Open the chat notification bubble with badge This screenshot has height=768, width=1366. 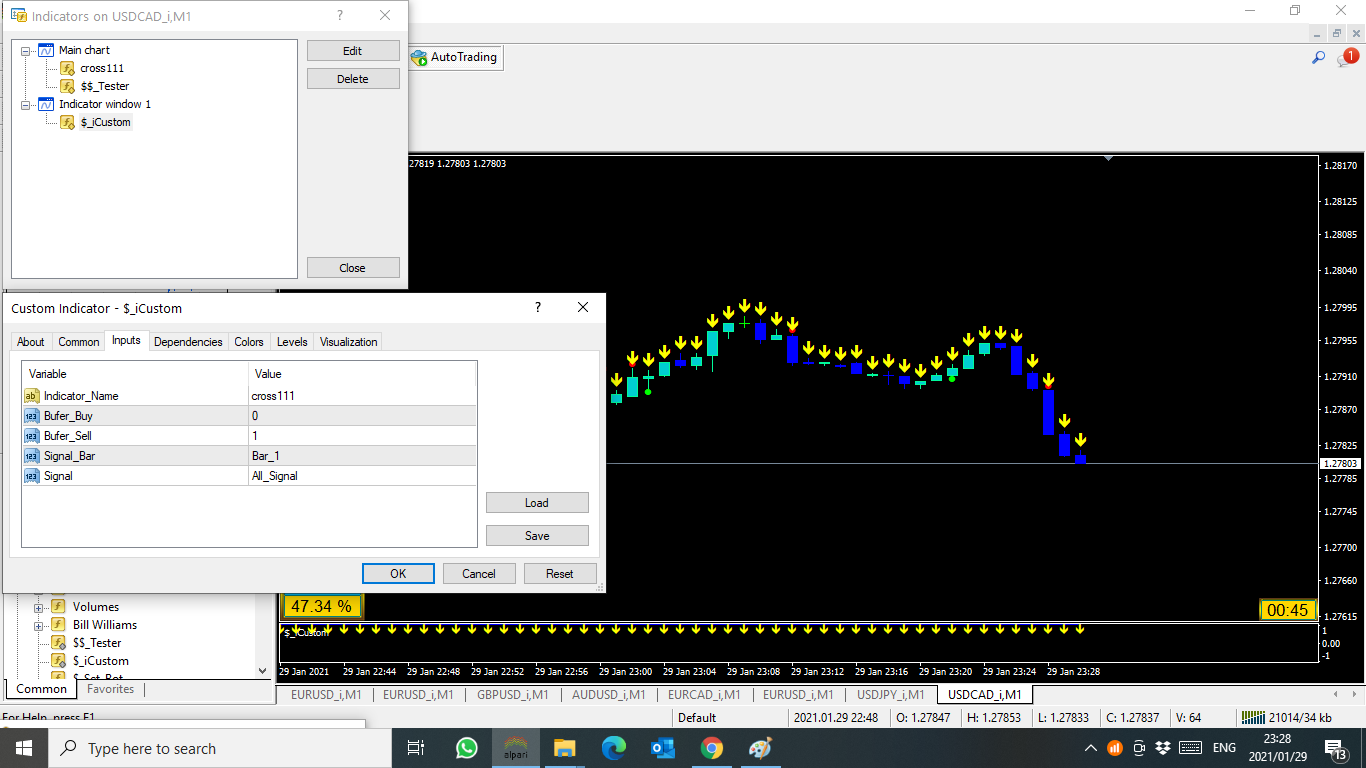click(x=1347, y=58)
